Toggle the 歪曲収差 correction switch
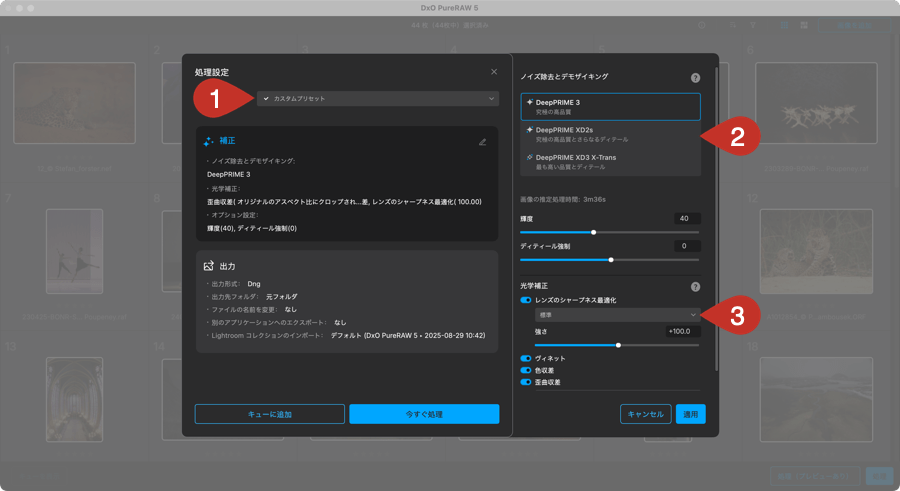The width and height of the screenshot is (900, 491). point(525,382)
